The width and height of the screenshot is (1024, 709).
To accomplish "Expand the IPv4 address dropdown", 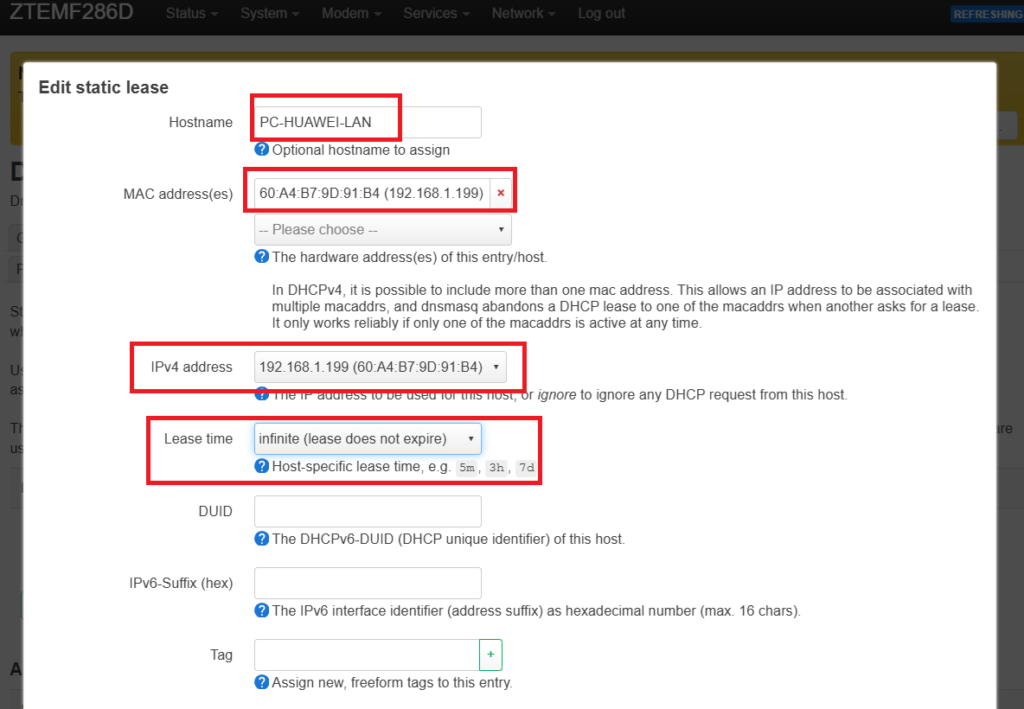I will pos(379,367).
